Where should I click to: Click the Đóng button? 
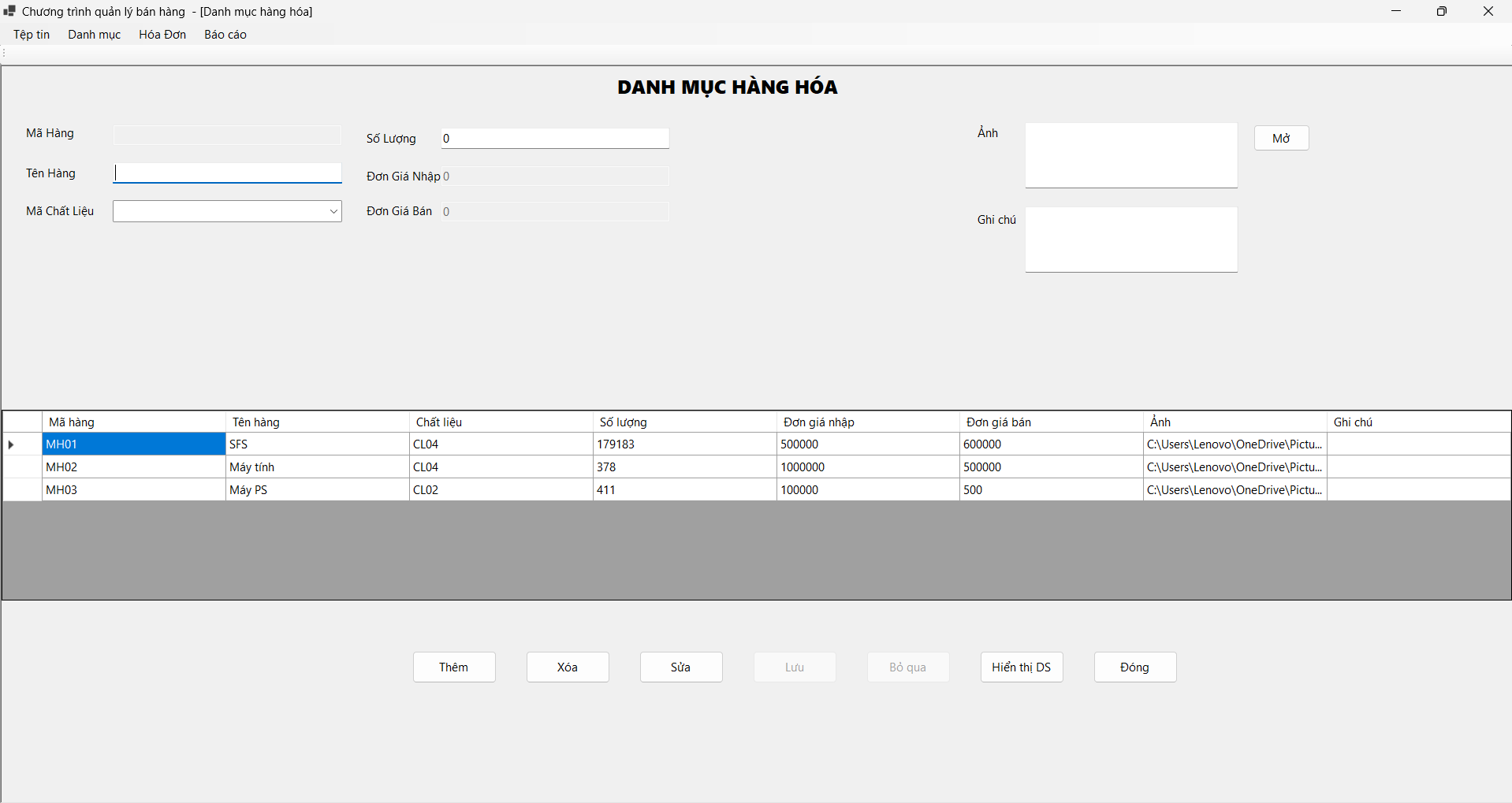point(1134,667)
